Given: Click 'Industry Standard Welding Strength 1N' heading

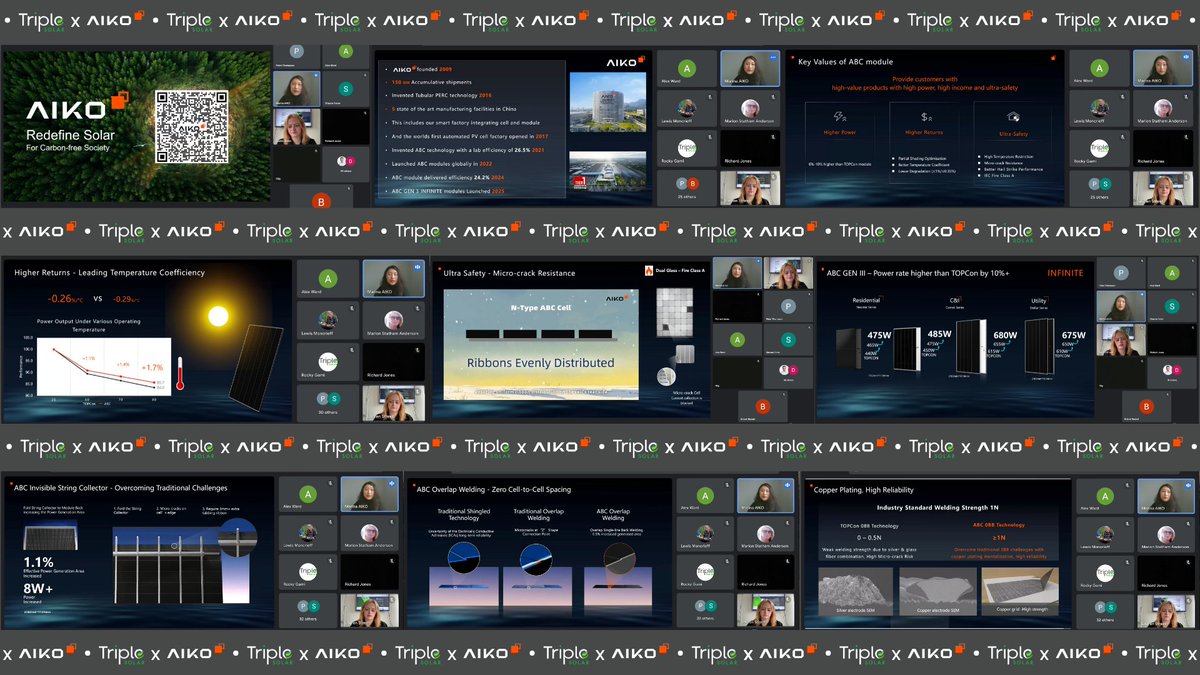Looking at the screenshot, I should (937, 509).
